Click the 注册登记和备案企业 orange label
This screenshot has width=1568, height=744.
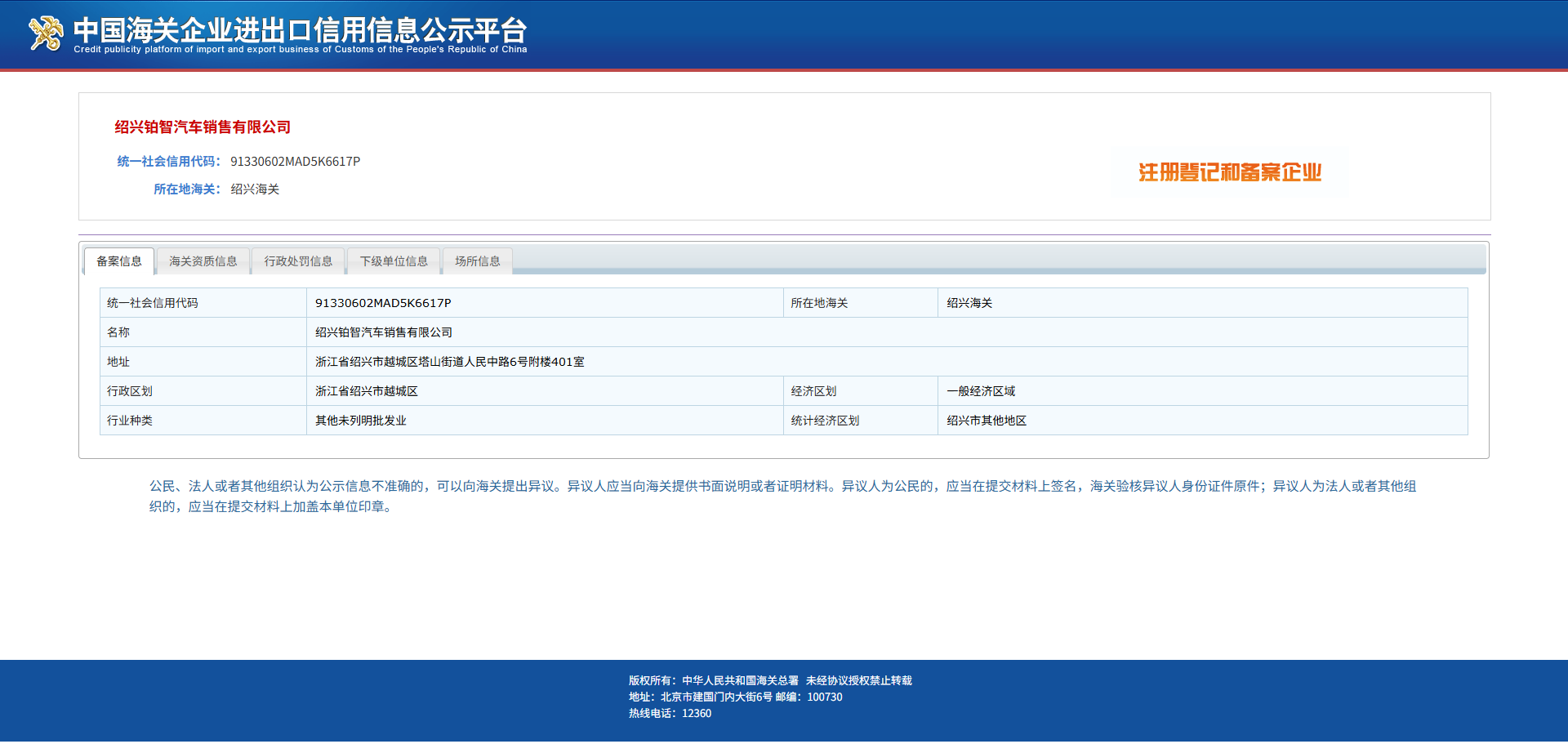click(1230, 172)
